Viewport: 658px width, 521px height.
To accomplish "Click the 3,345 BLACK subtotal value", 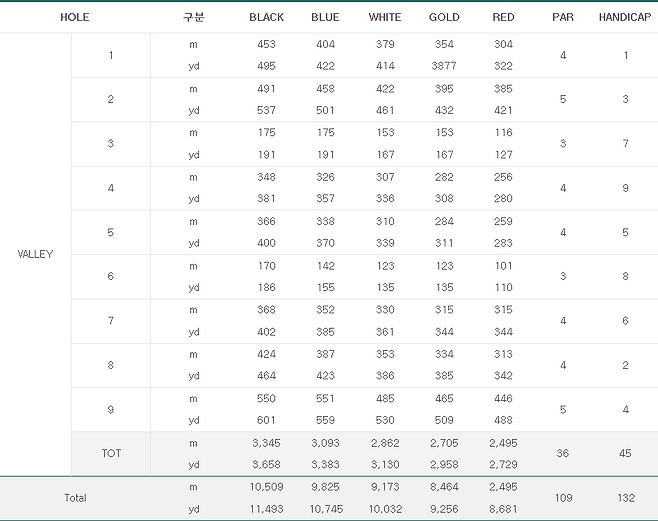I will pos(267,442).
